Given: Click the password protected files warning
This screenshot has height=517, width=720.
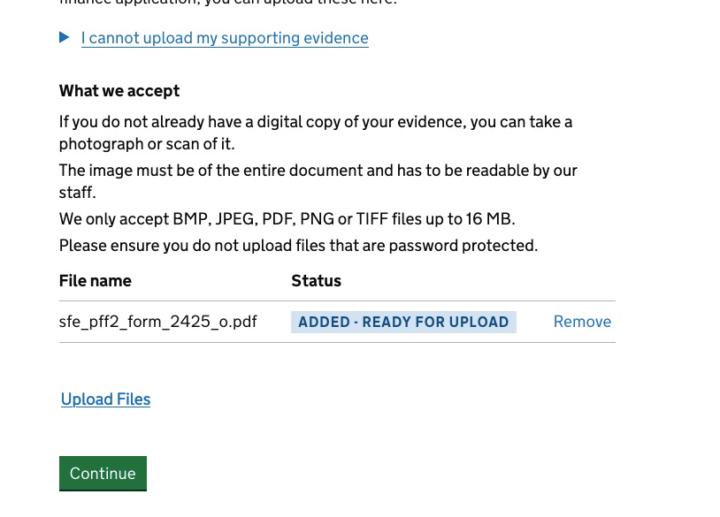Looking at the screenshot, I should click(x=298, y=245).
